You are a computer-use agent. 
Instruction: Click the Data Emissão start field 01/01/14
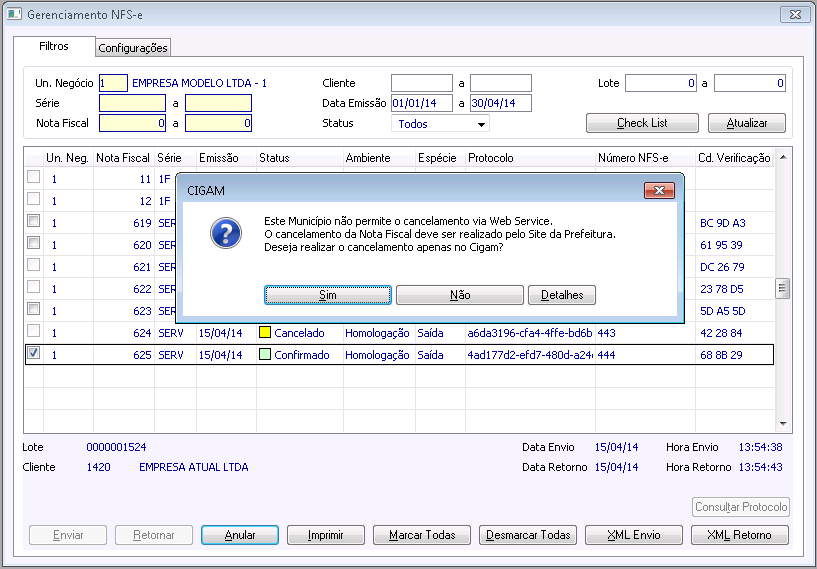422,103
